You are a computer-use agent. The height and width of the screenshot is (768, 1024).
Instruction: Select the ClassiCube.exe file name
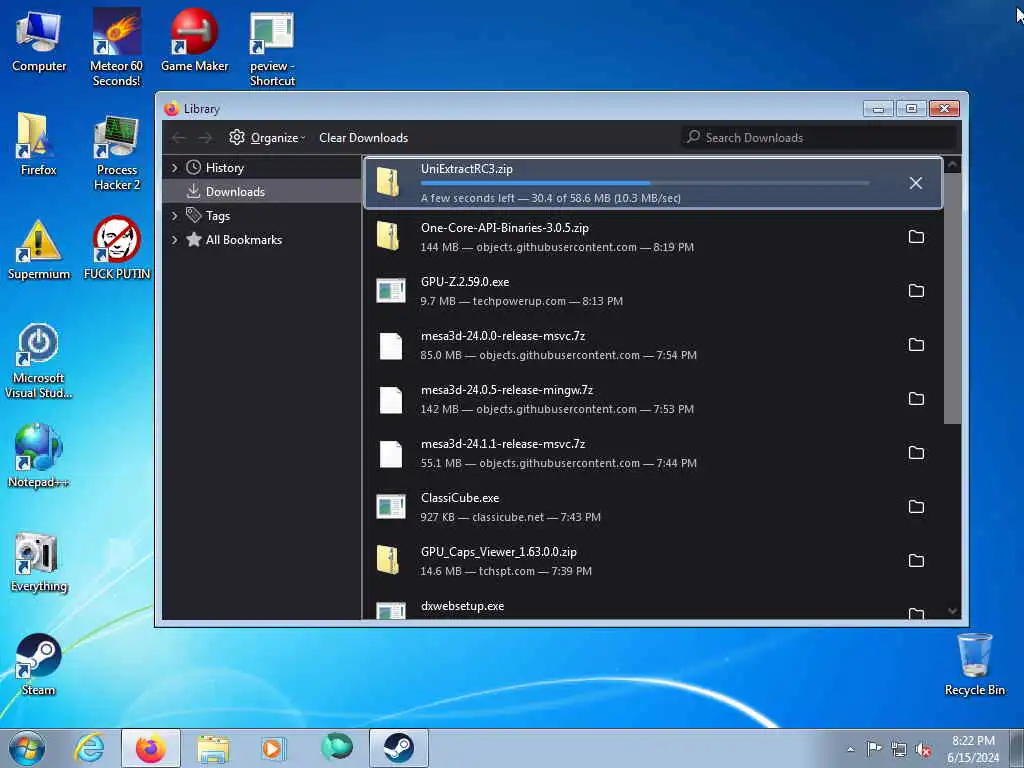coord(460,498)
